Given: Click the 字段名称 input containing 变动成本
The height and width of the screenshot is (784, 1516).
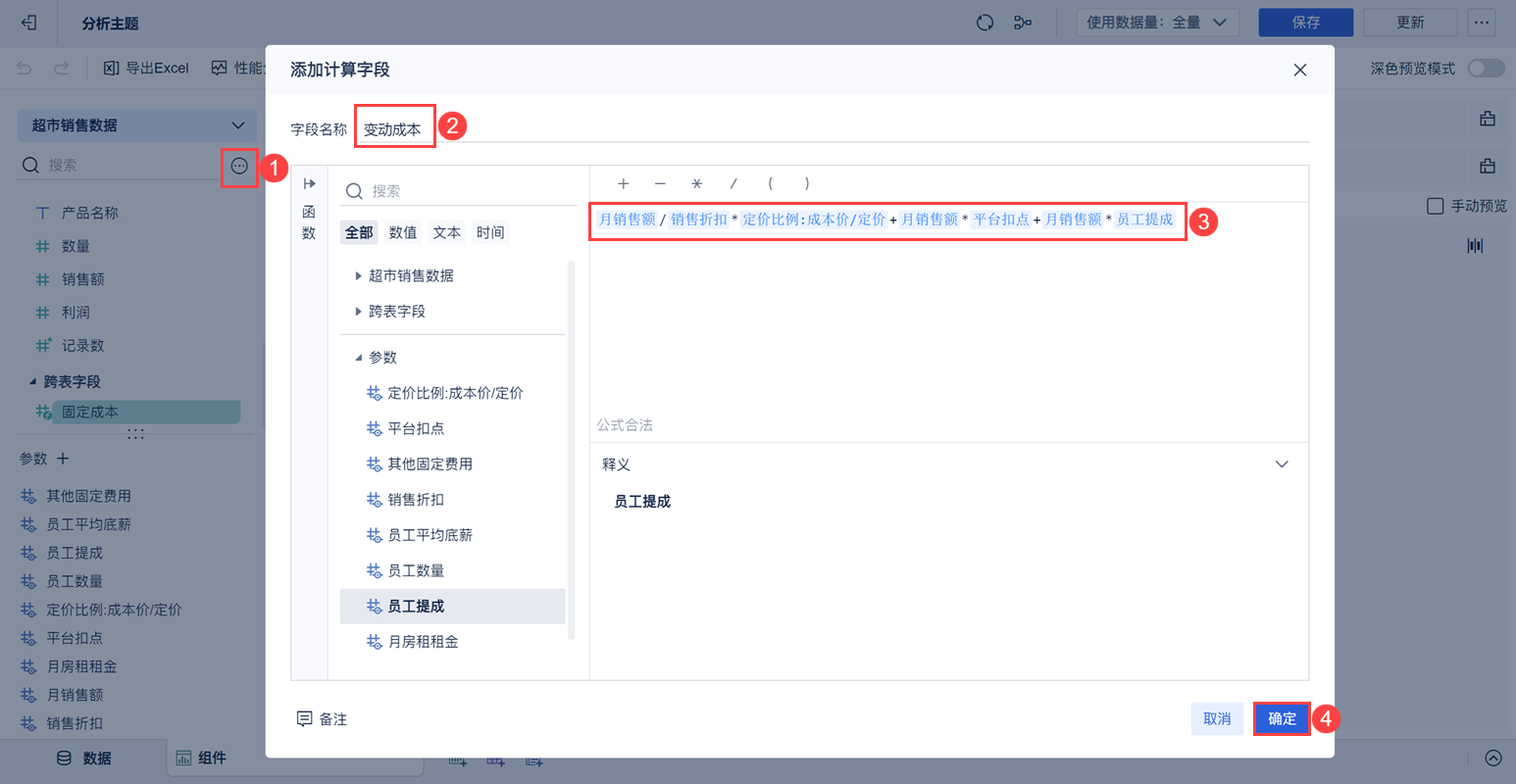Looking at the screenshot, I should (832, 128).
